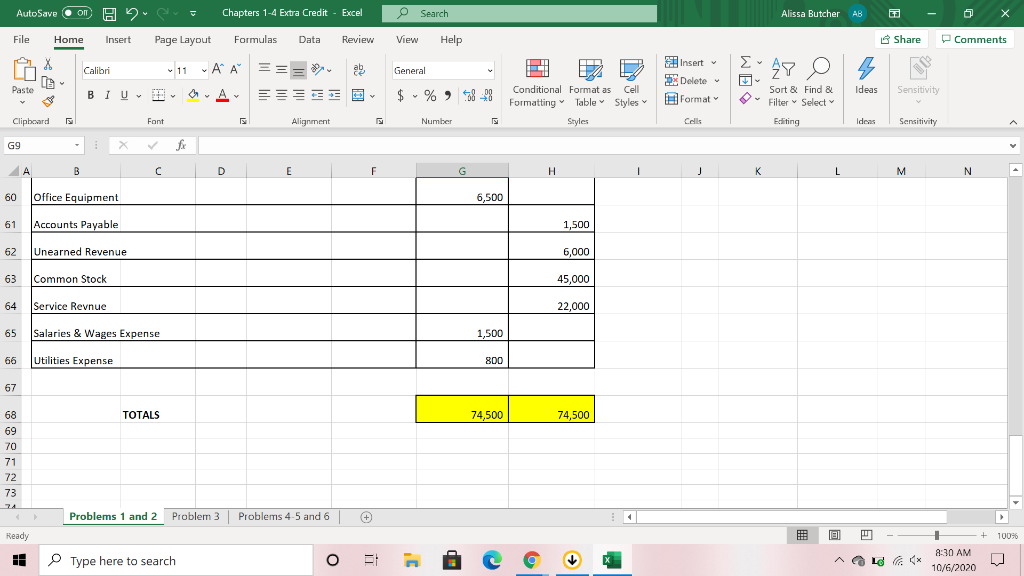Viewport: 1024px width, 576px height.
Task: Switch to the Formulas ribbon tab
Action: tap(255, 39)
